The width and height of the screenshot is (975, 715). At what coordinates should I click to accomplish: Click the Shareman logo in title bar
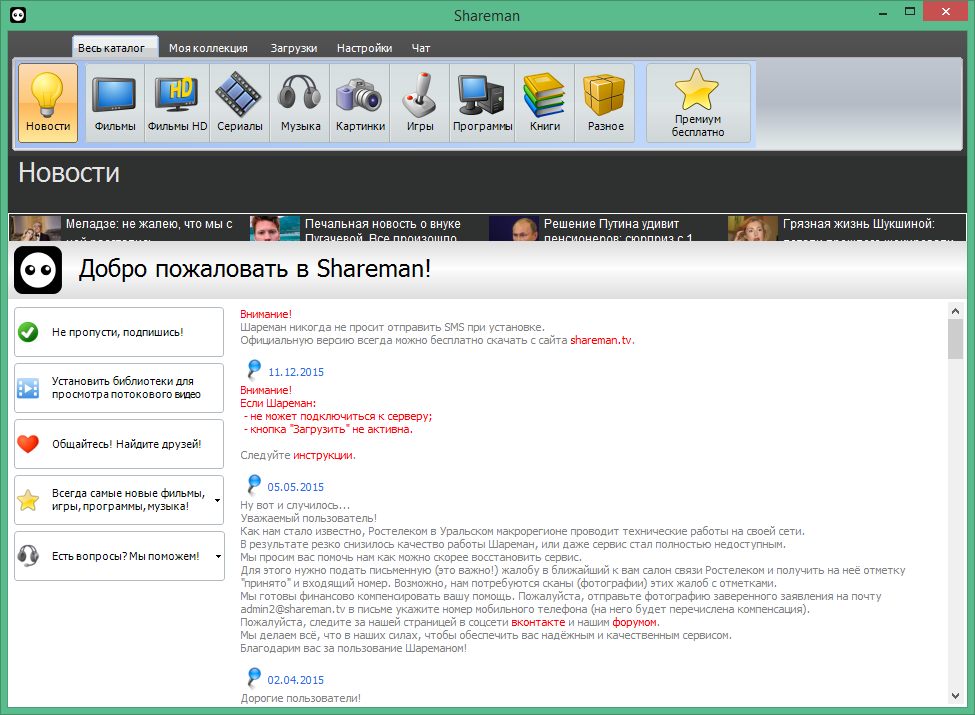18,15
